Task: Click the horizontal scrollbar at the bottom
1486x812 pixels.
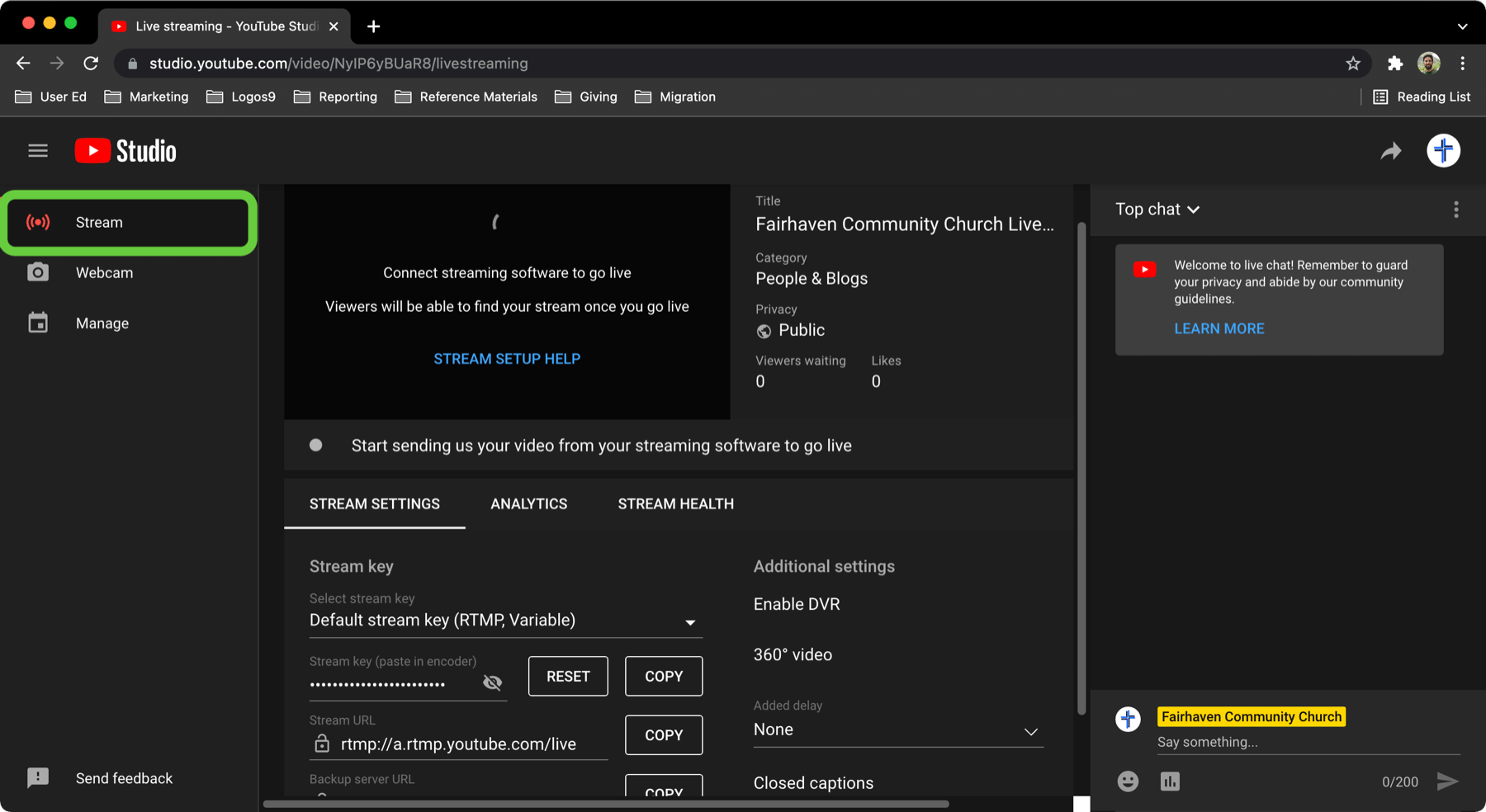Action: tap(606, 804)
